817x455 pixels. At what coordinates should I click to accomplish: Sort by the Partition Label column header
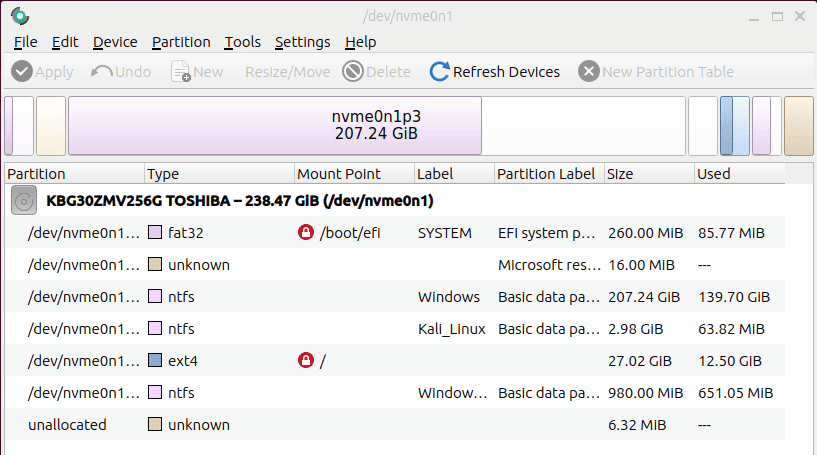549,174
